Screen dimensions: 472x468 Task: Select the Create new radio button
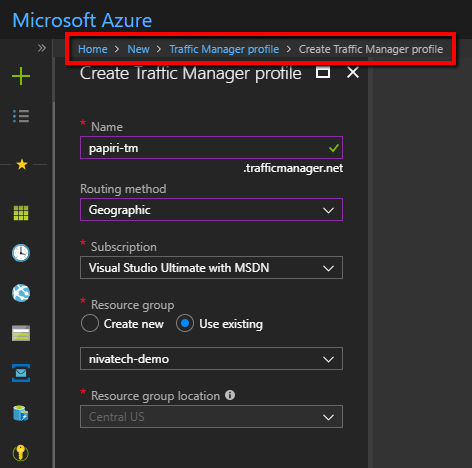coord(90,323)
